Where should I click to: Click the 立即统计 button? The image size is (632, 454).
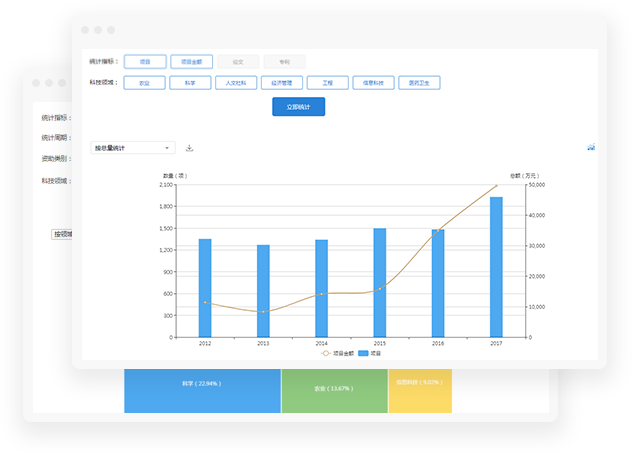[x=299, y=107]
